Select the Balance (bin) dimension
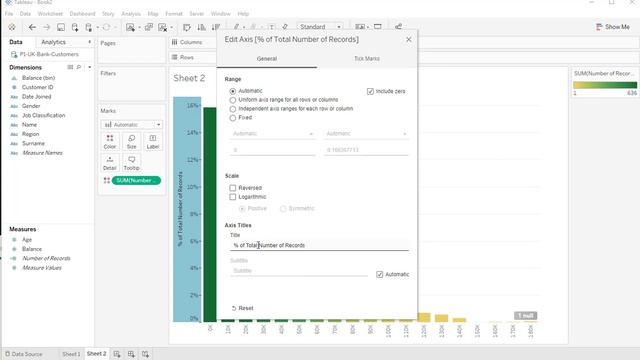Screen dimensions: 640x360 coord(38,78)
